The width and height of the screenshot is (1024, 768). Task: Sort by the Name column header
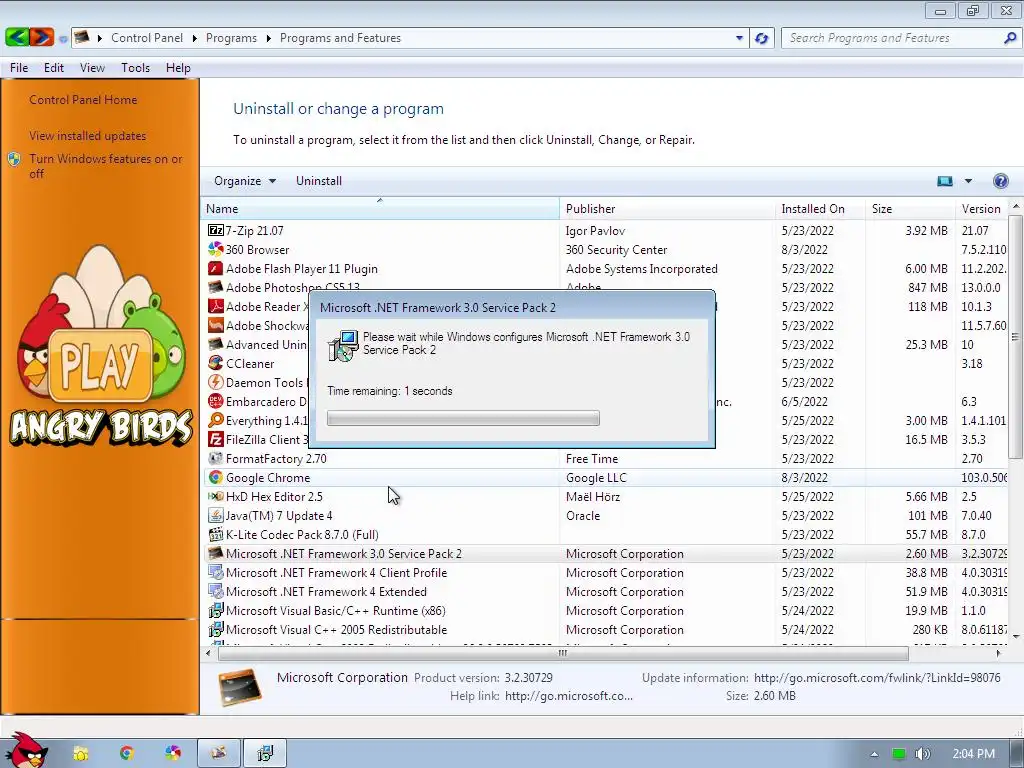tap(379, 208)
